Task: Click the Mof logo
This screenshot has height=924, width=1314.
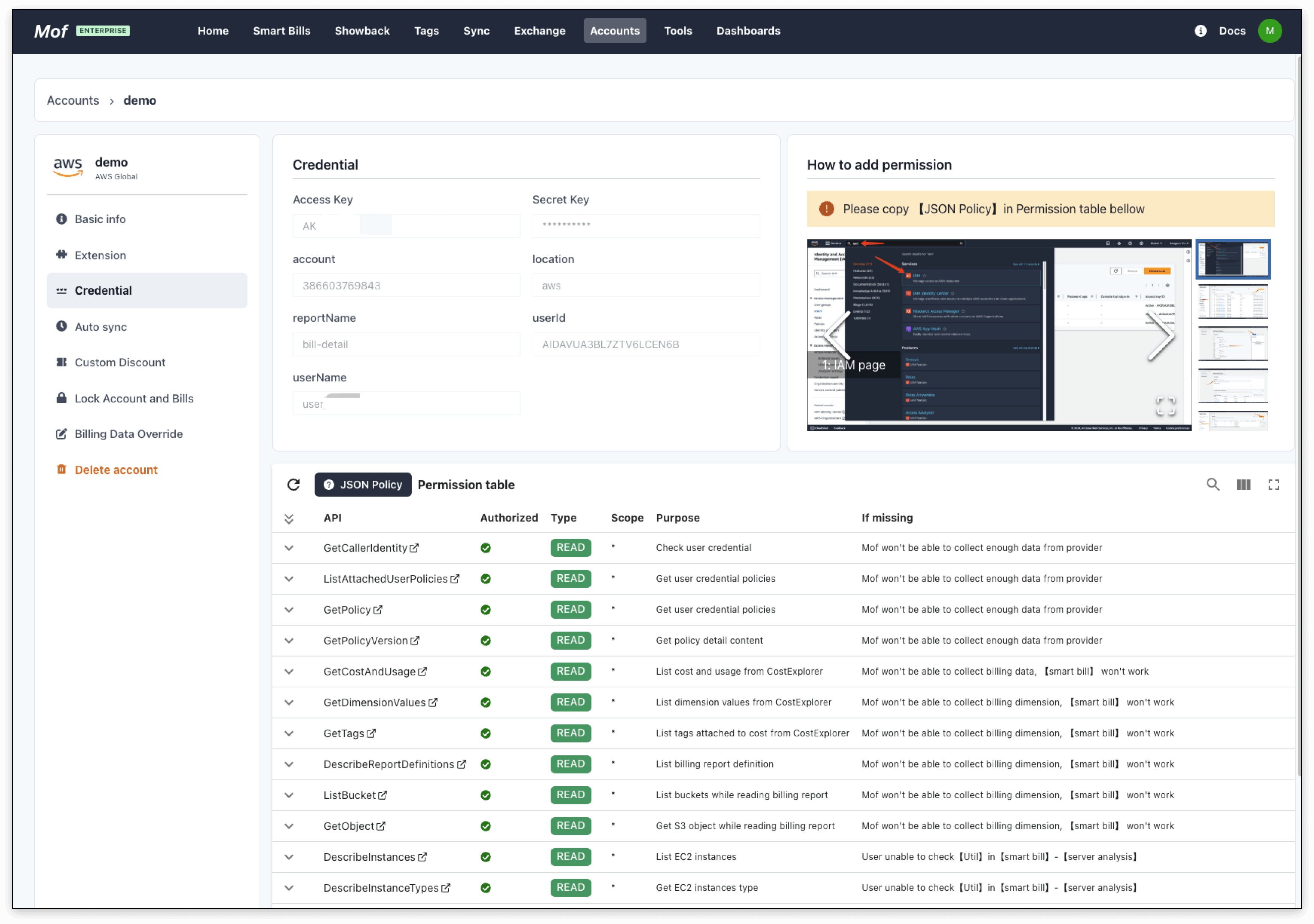Action: click(51, 31)
